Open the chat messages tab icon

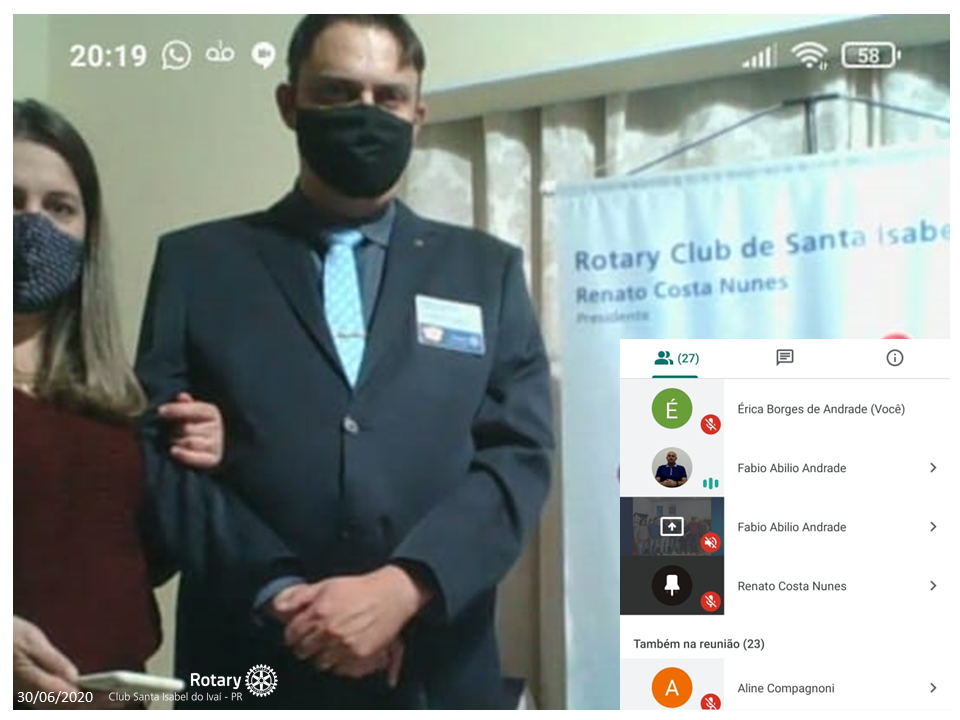click(x=785, y=358)
